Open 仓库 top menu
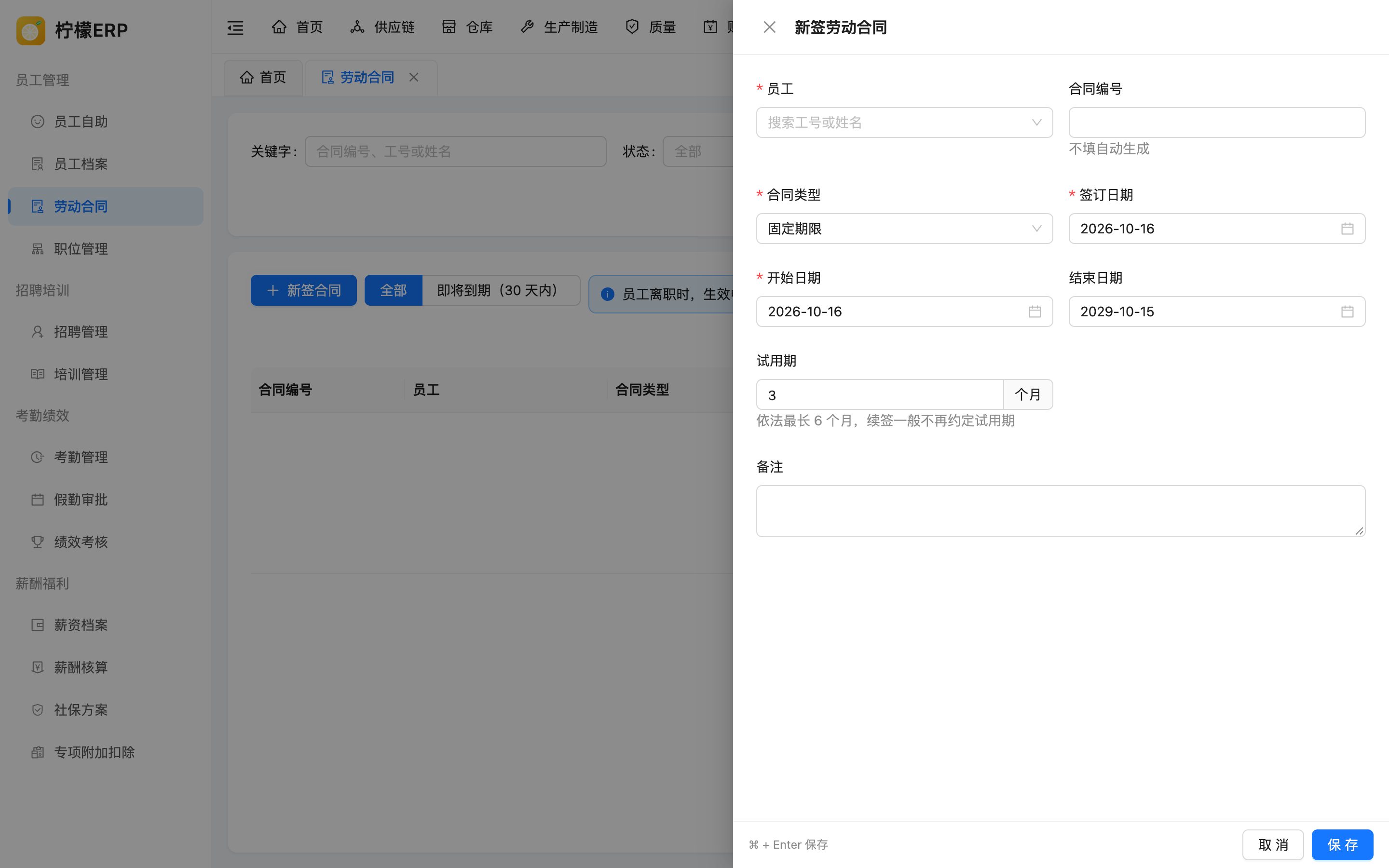The width and height of the screenshot is (1389, 868). [x=467, y=27]
